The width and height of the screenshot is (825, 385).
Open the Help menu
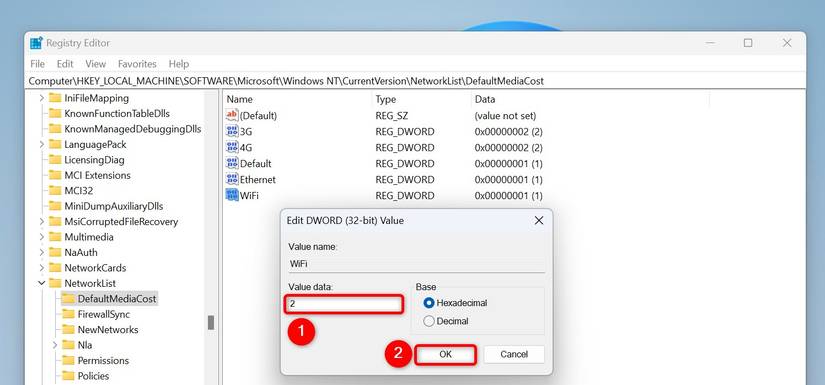pos(178,64)
